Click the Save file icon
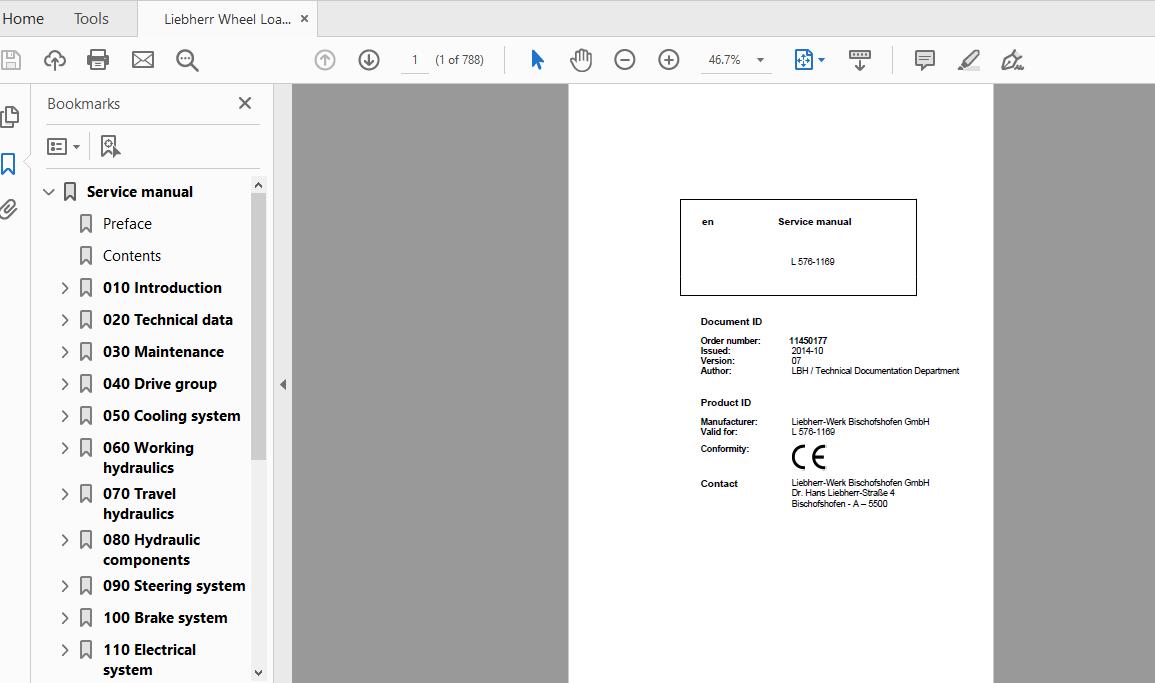 pos(10,60)
